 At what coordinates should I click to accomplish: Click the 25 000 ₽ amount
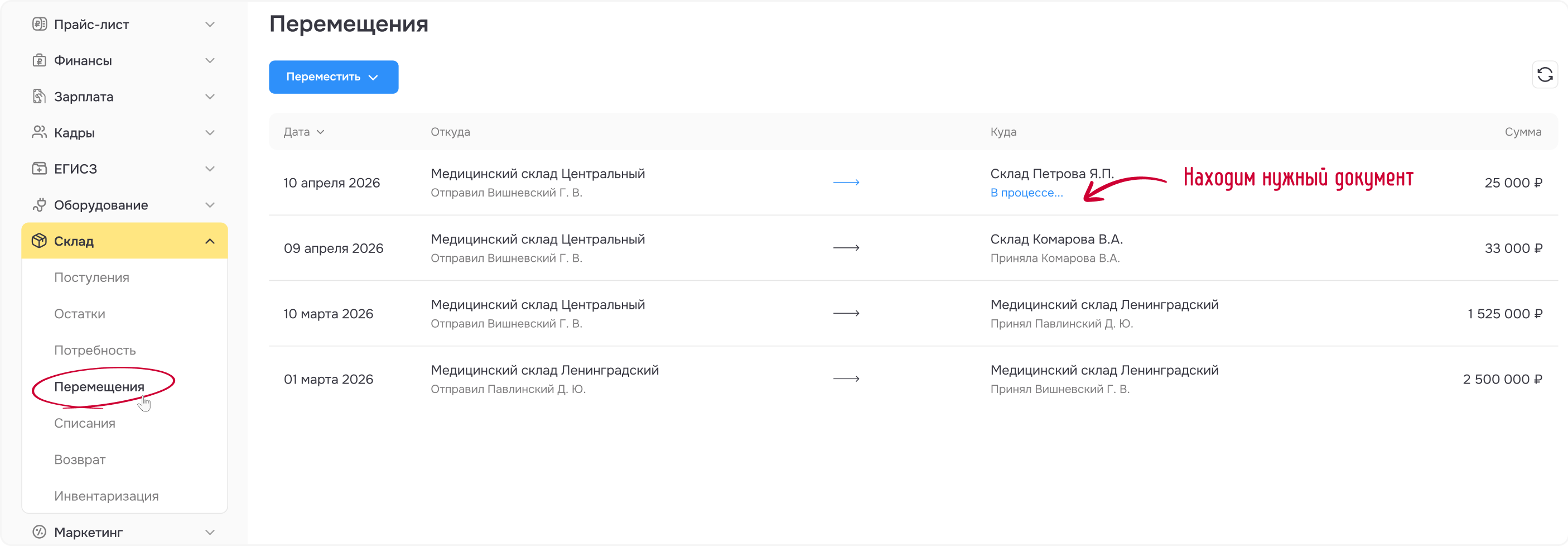pos(1513,183)
